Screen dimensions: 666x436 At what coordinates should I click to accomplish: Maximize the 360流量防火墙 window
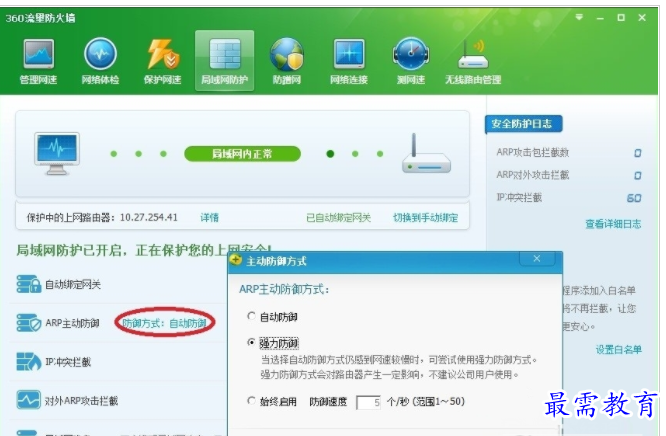click(621, 17)
